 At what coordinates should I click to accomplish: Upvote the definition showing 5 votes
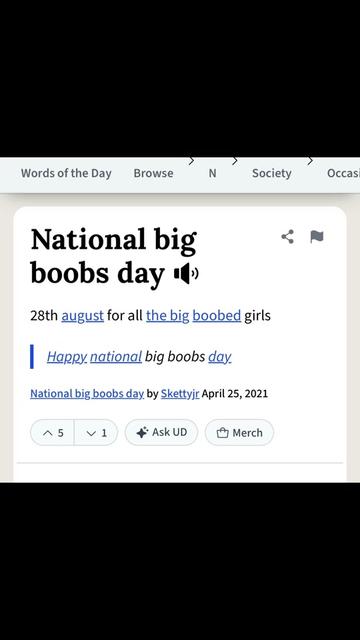52,433
